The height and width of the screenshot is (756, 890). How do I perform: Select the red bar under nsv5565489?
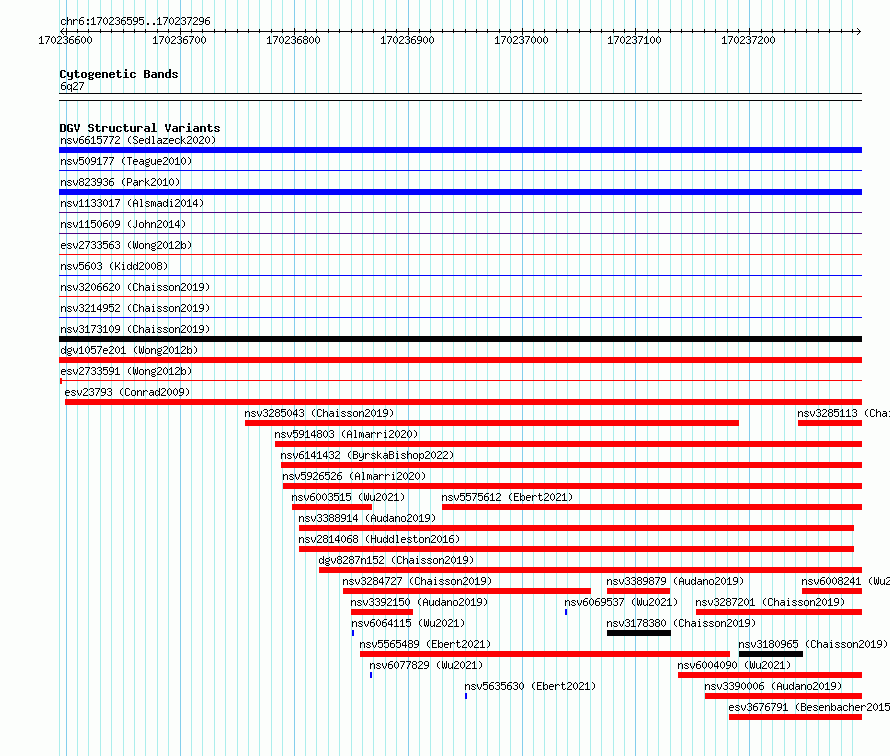[545, 654]
